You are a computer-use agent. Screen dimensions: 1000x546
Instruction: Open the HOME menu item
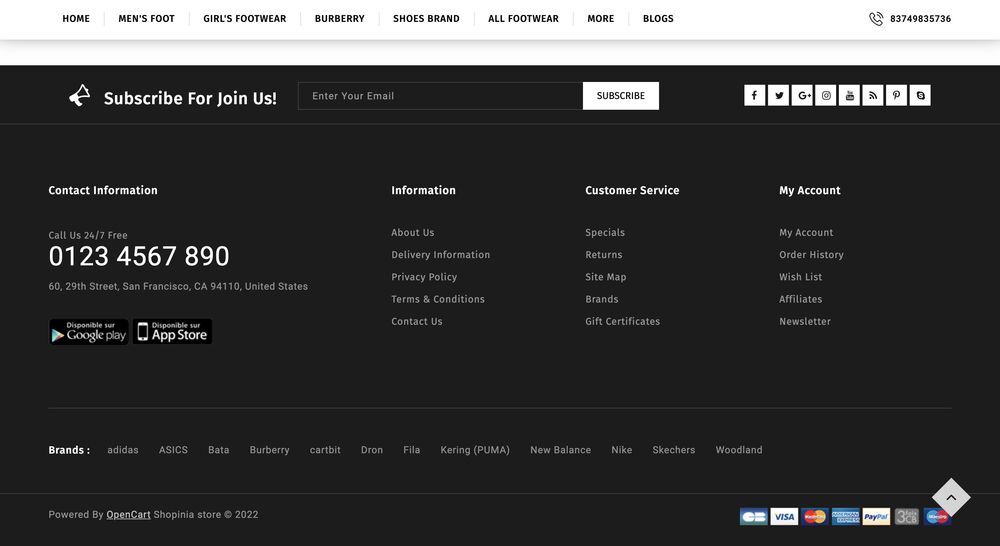tap(76, 18)
